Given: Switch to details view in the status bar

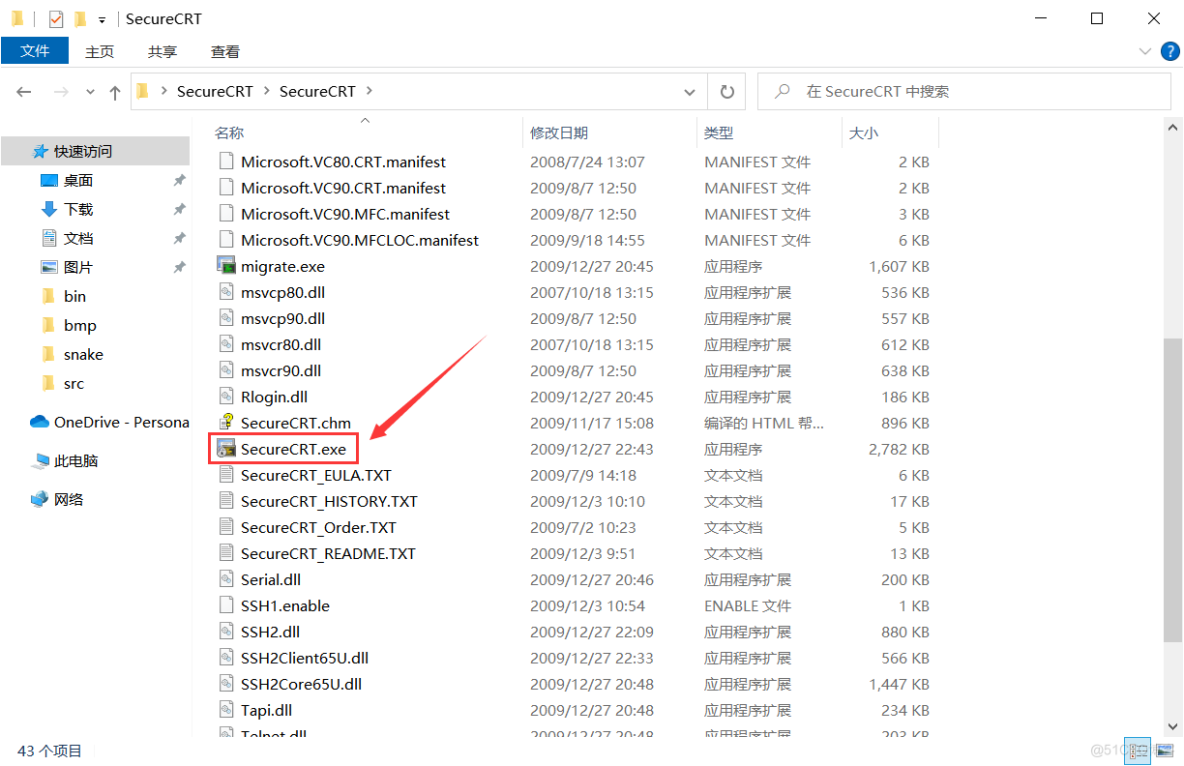Looking at the screenshot, I should [1137, 751].
